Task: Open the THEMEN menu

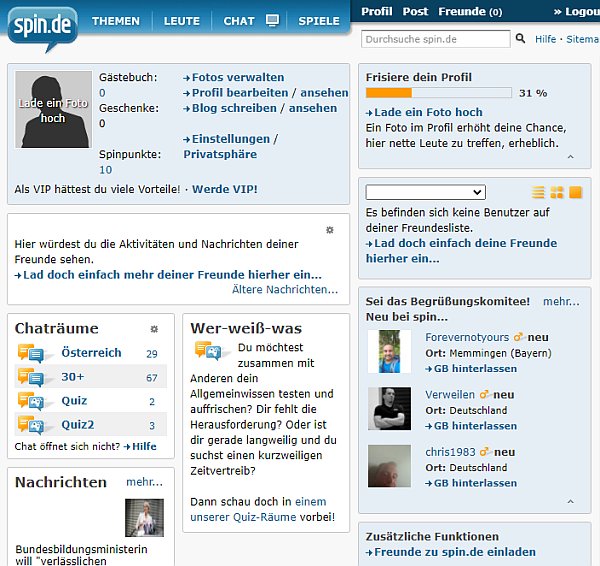Action: pyautogui.click(x=116, y=20)
